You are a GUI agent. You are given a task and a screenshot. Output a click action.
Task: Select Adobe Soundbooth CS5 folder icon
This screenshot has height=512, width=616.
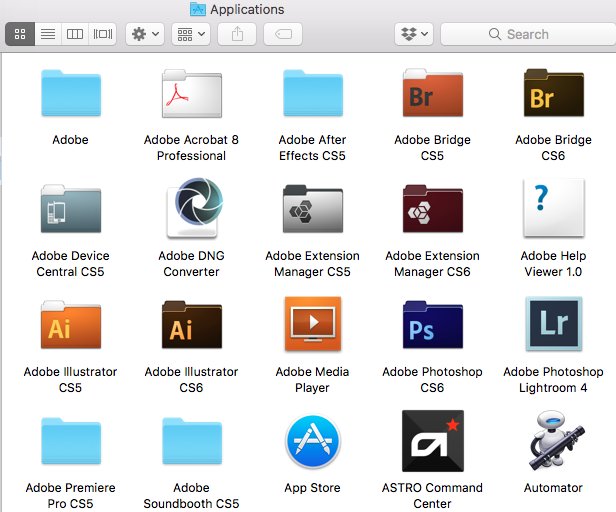coord(192,441)
